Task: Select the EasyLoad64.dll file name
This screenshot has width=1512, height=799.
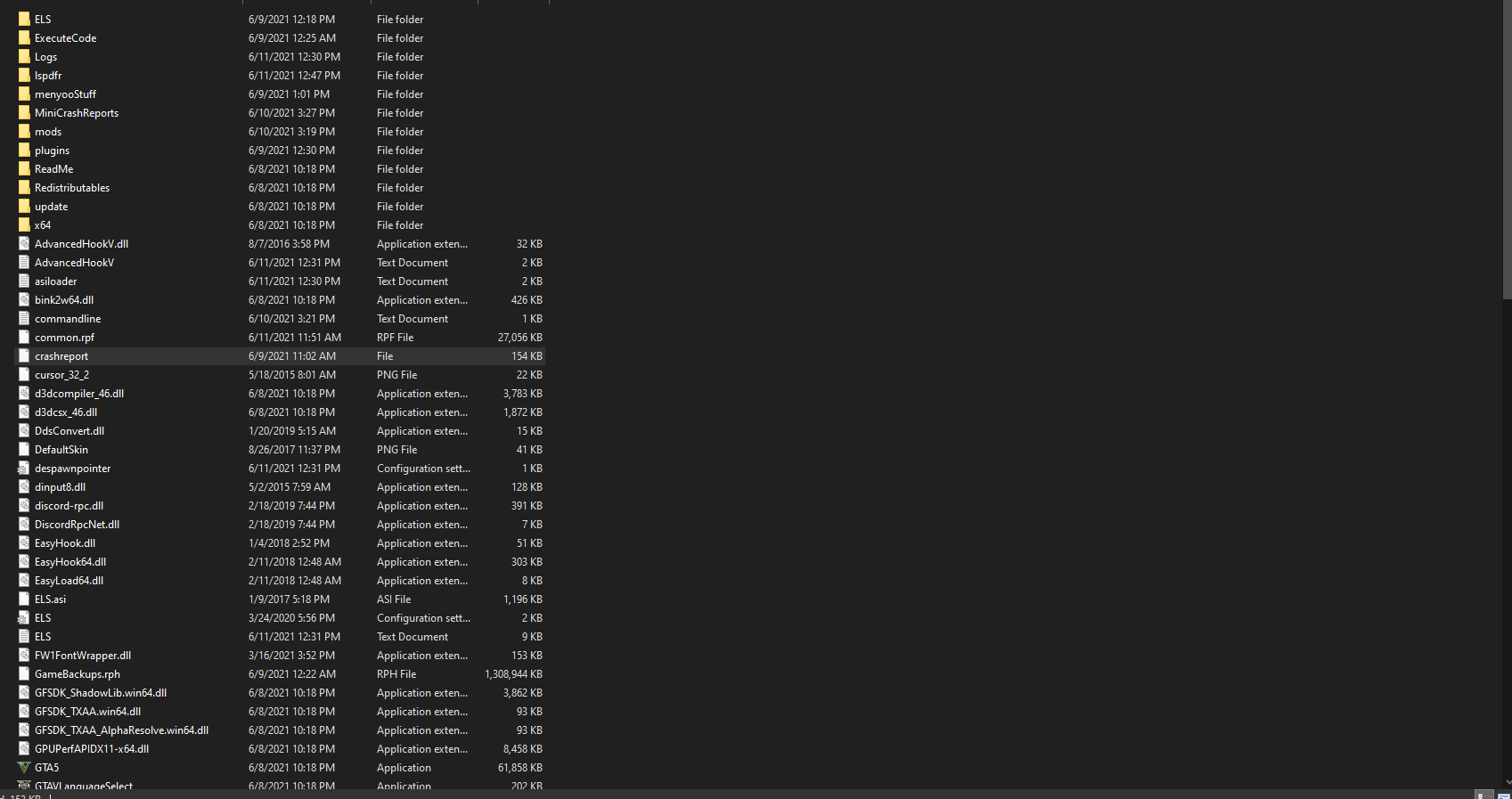Action: [x=69, y=581]
